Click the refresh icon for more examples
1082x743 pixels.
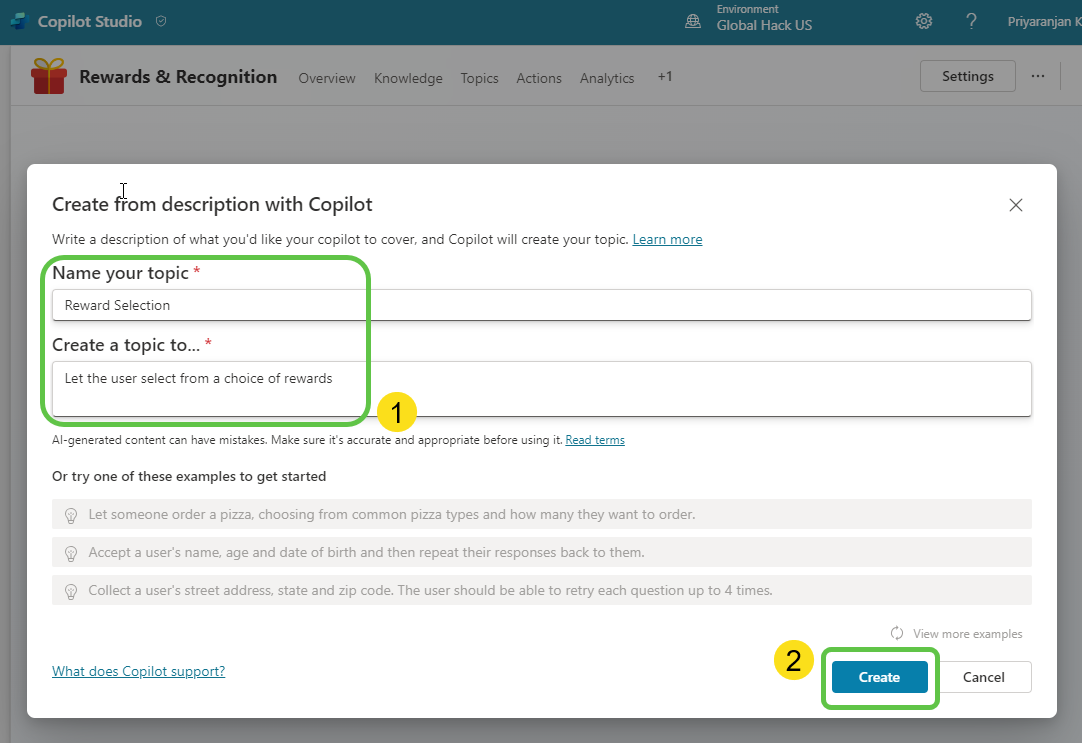[897, 633]
